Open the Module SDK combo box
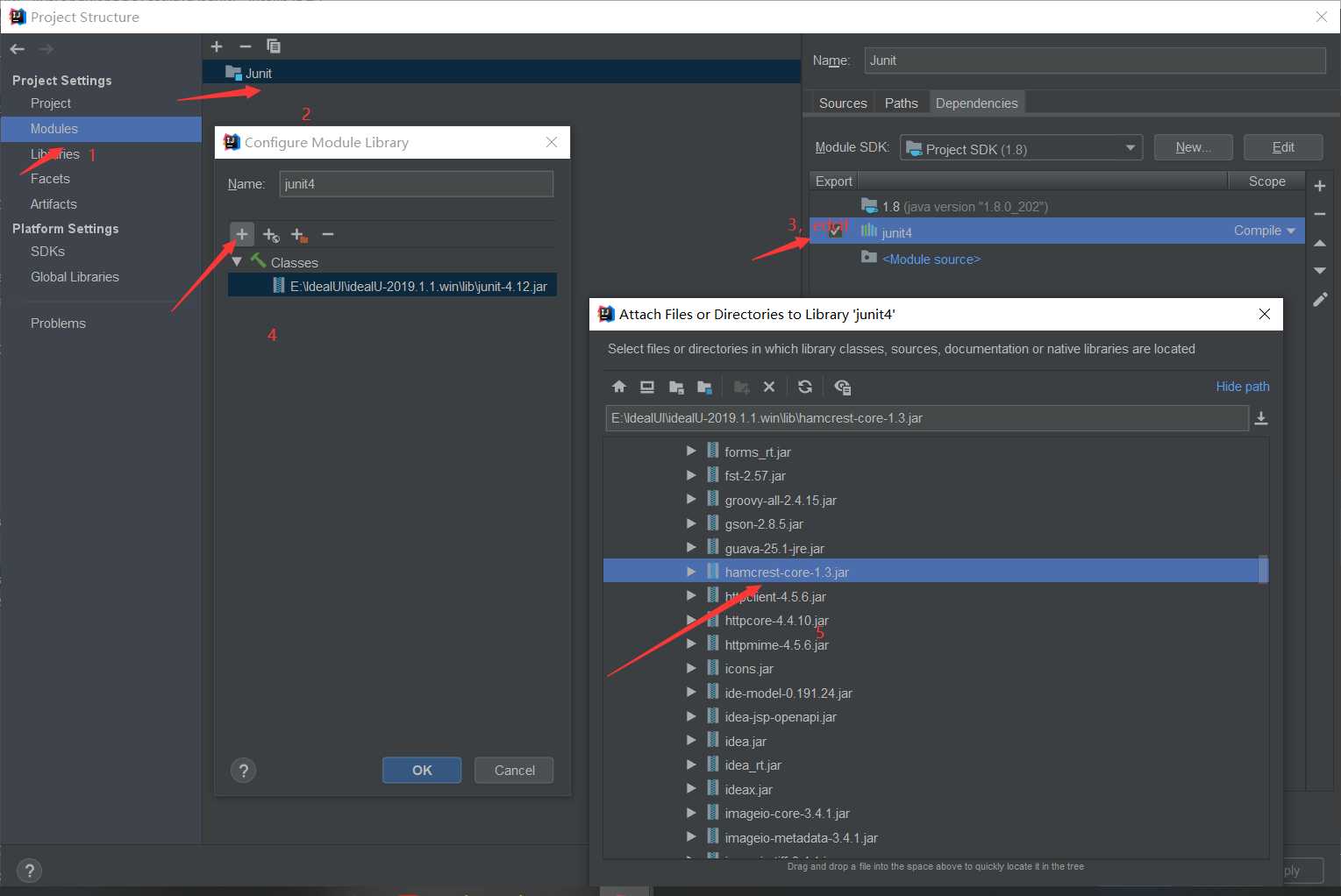This screenshot has width=1341, height=896. [1021, 148]
